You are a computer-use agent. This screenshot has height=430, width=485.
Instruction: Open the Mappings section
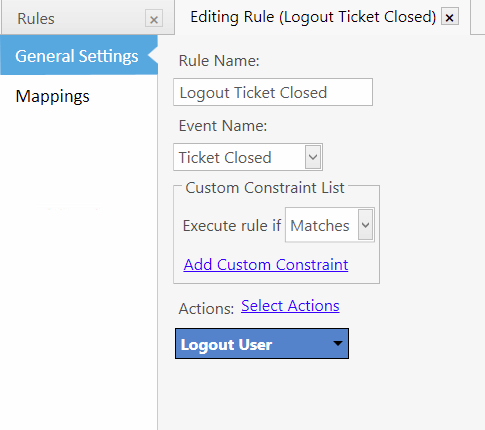click(52, 96)
